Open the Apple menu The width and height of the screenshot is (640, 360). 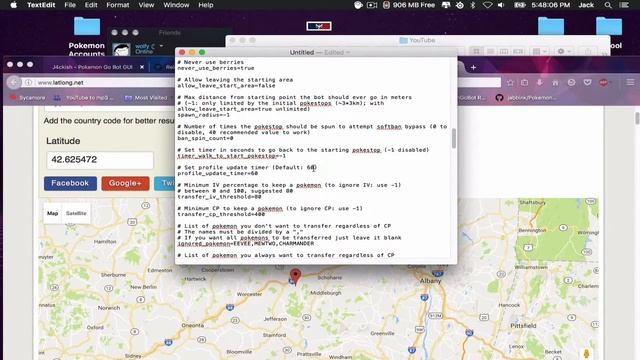[x=13, y=5]
